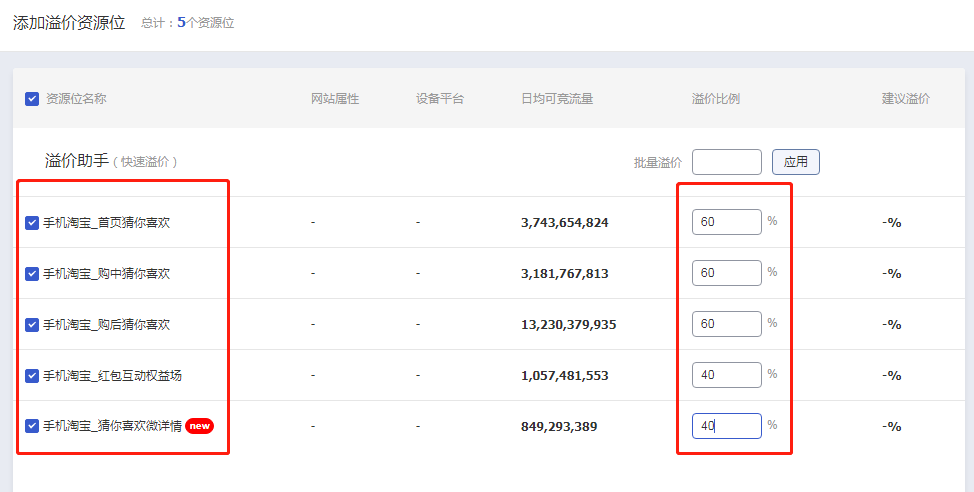Click the 设备平台 column header
This screenshot has width=974, height=492.
click(440, 99)
